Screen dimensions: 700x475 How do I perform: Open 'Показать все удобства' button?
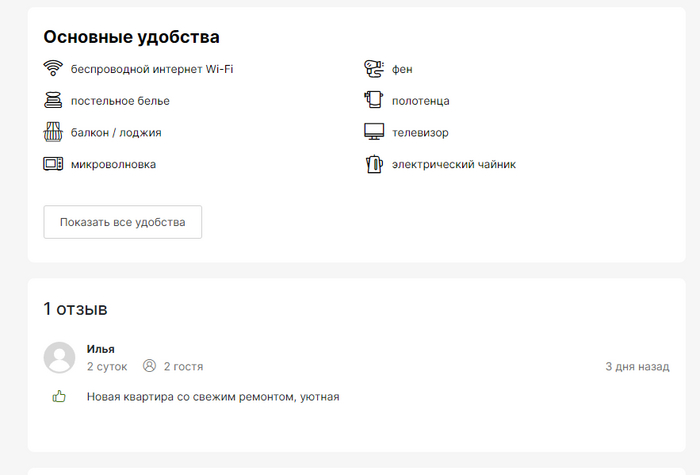click(123, 222)
